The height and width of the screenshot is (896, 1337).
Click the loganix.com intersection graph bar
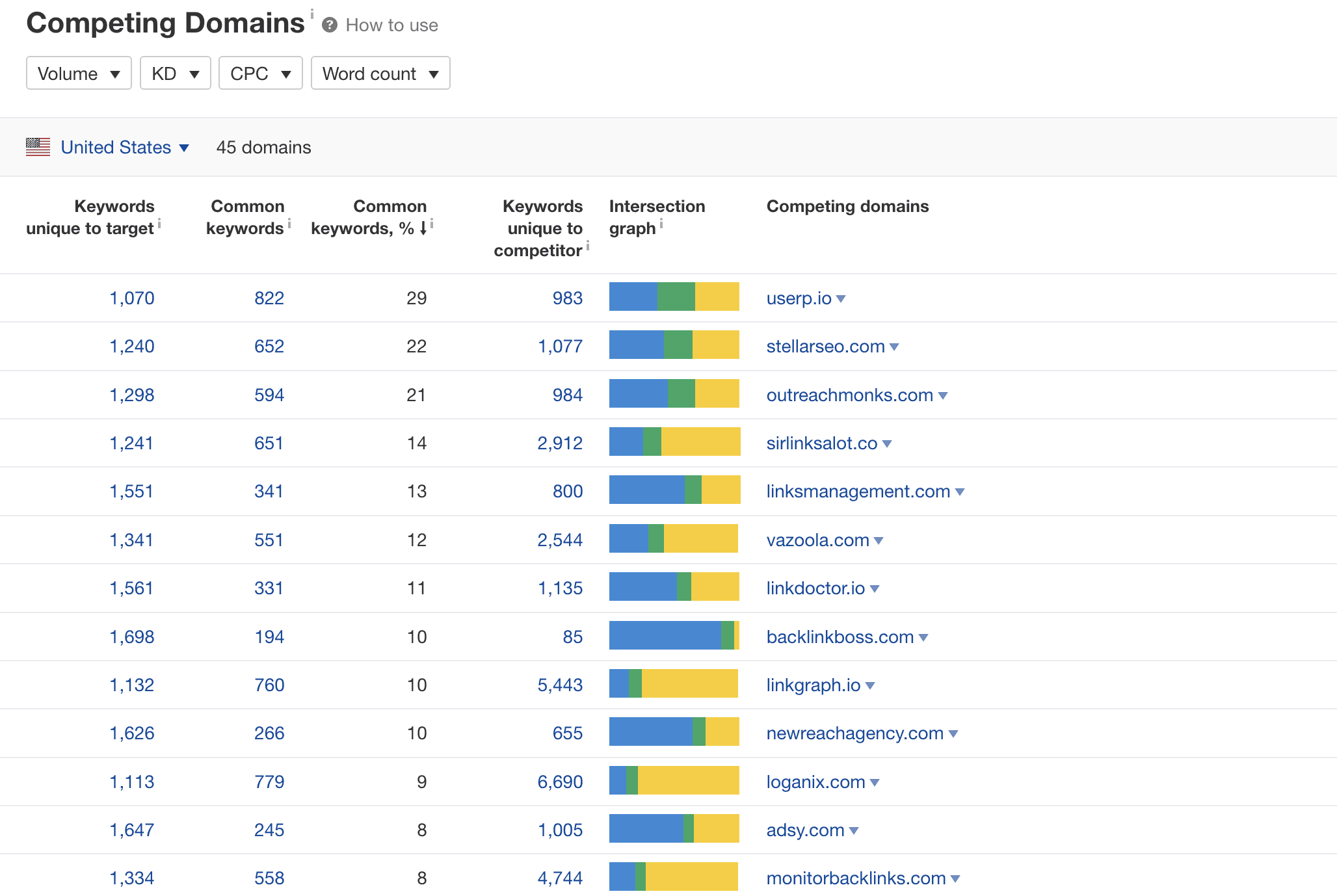click(x=674, y=780)
